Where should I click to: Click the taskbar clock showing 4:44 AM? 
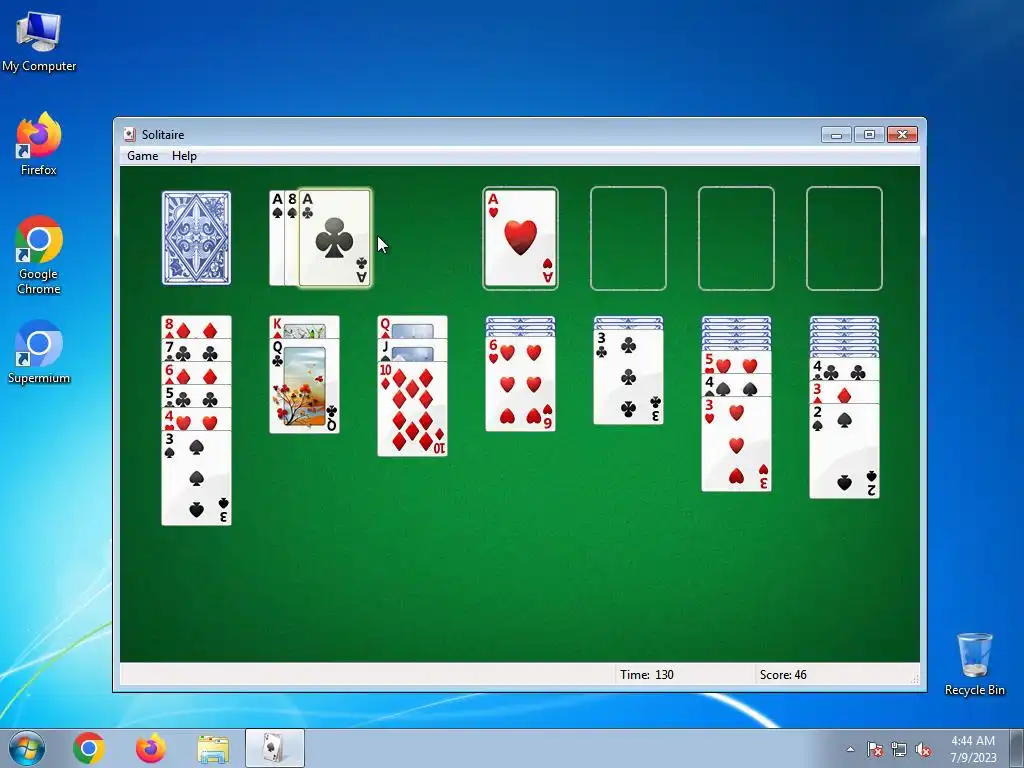(973, 749)
